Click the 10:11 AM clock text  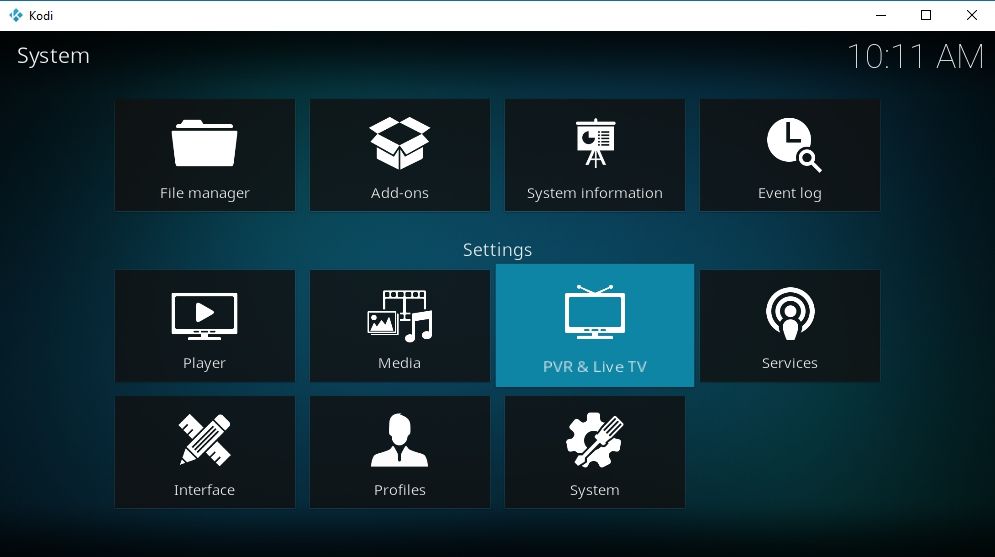pyautogui.click(x=915, y=56)
